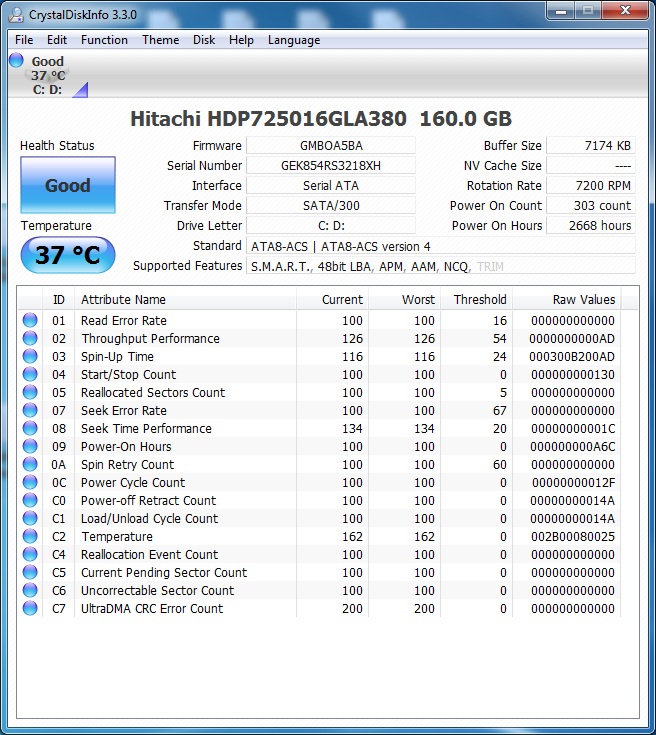Click the status orb for Current Pending Sector Count

coord(30,572)
